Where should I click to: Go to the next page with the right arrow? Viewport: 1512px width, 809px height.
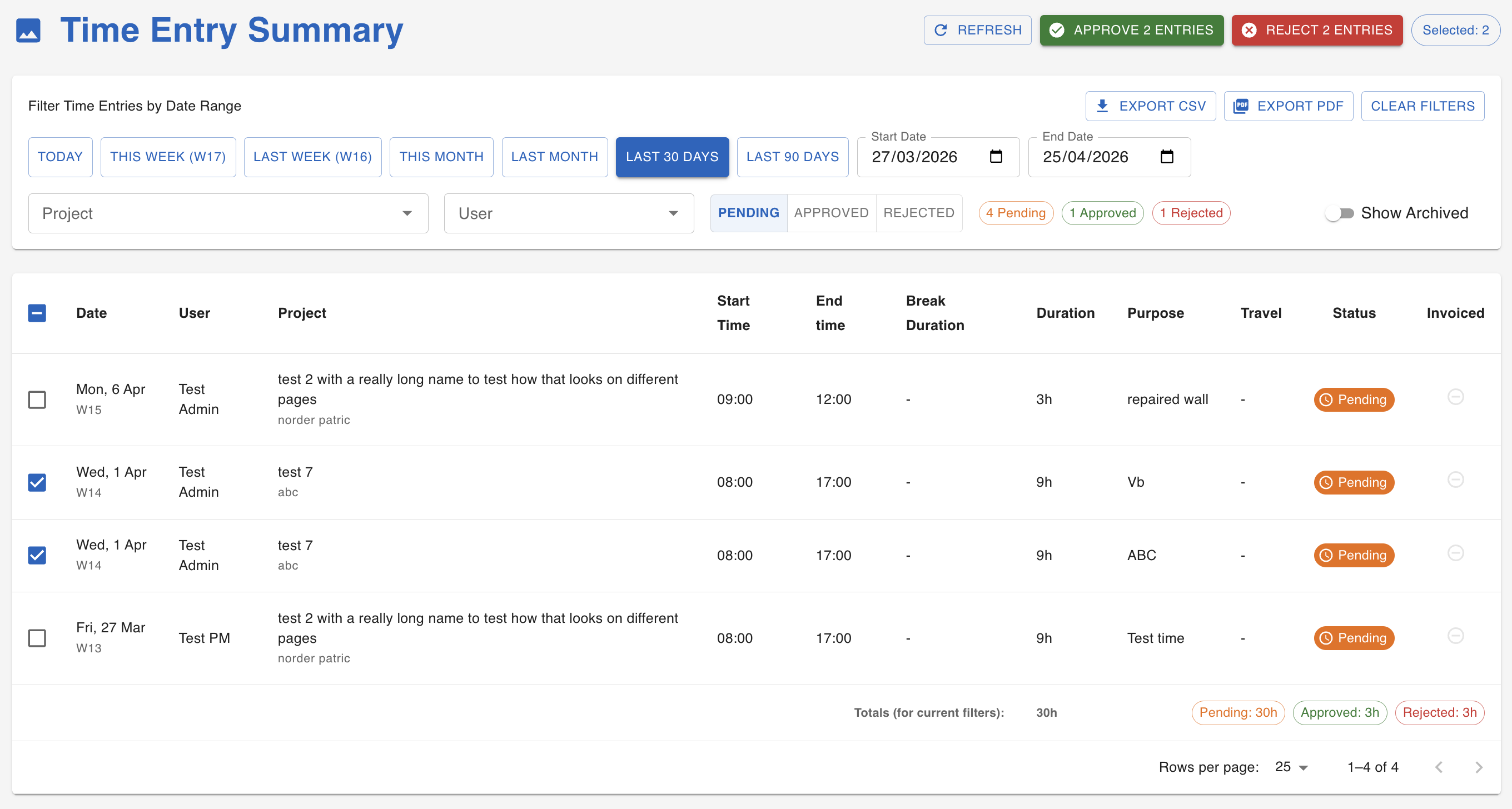pyautogui.click(x=1479, y=767)
